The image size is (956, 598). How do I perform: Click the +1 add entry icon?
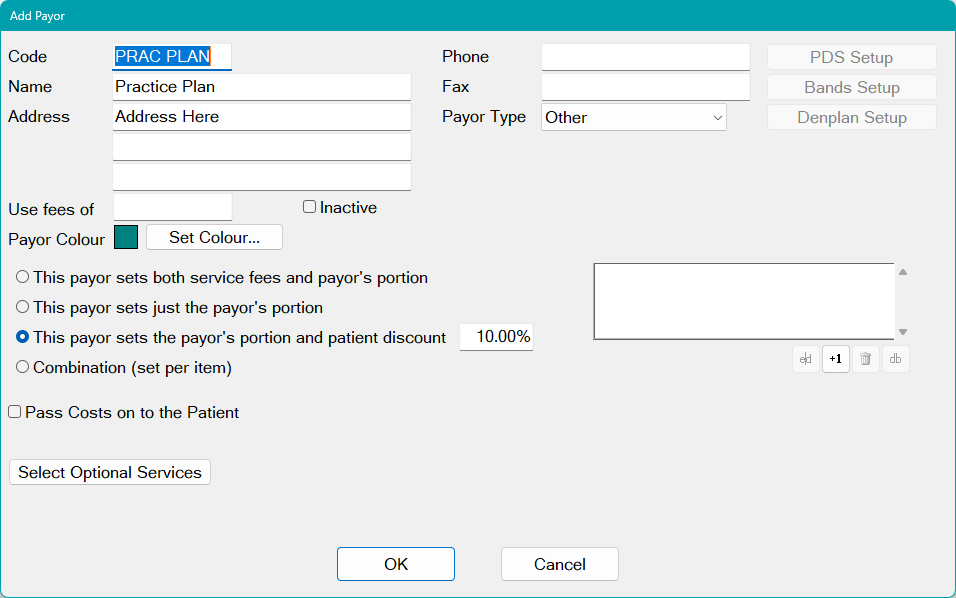(x=835, y=359)
